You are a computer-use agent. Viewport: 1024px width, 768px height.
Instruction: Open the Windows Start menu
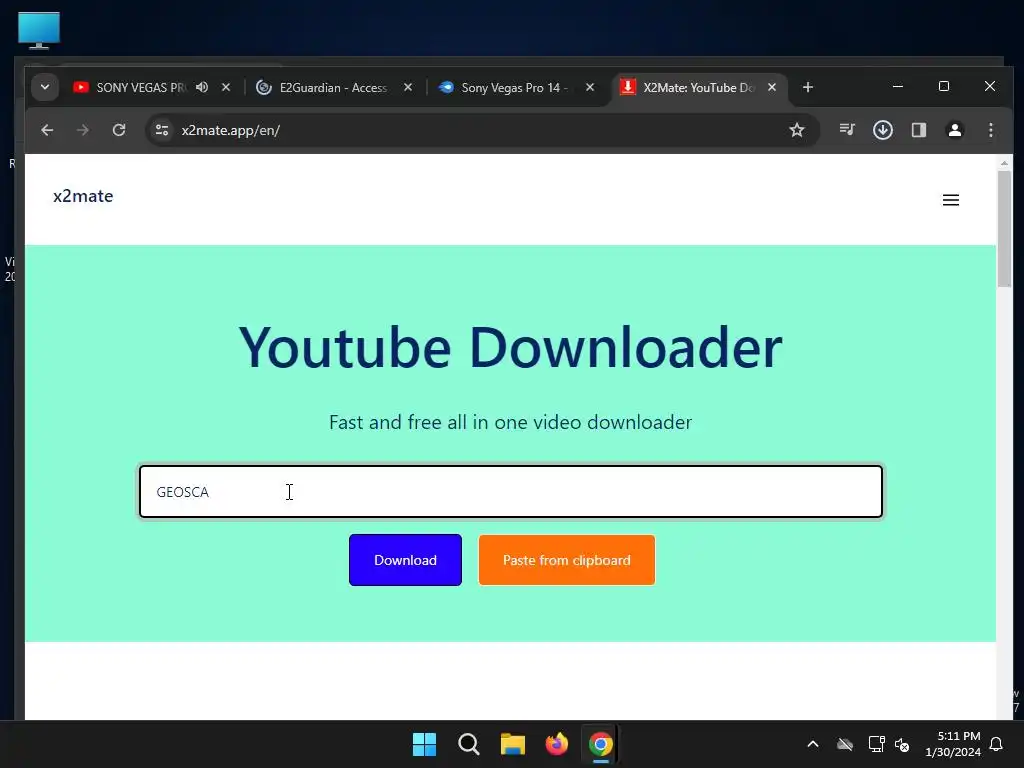[424, 744]
